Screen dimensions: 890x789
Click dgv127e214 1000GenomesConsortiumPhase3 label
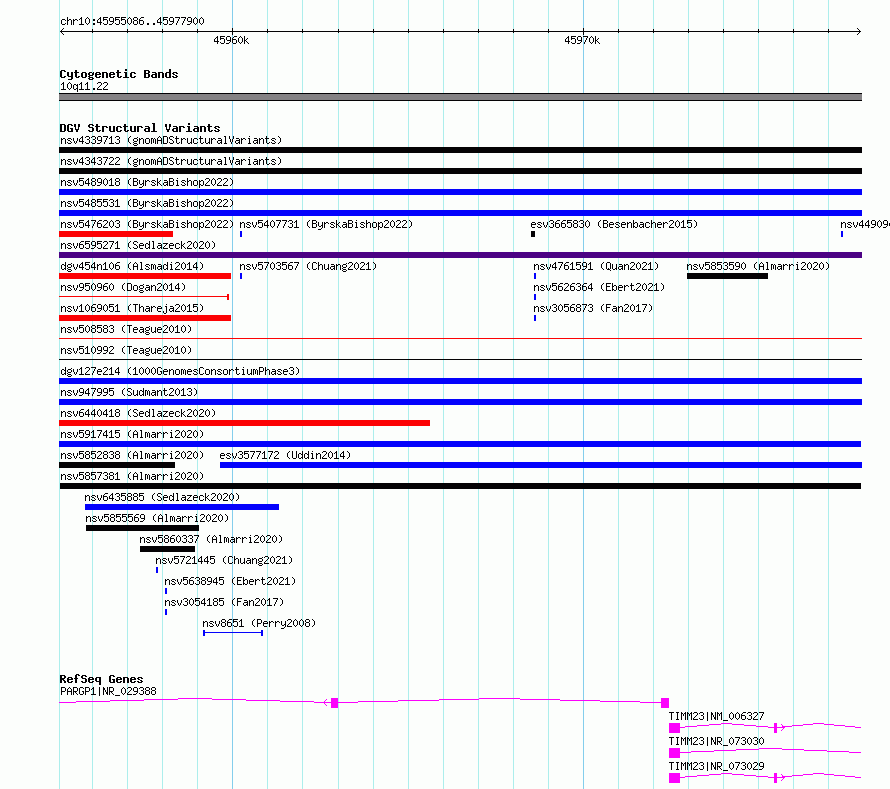point(180,371)
